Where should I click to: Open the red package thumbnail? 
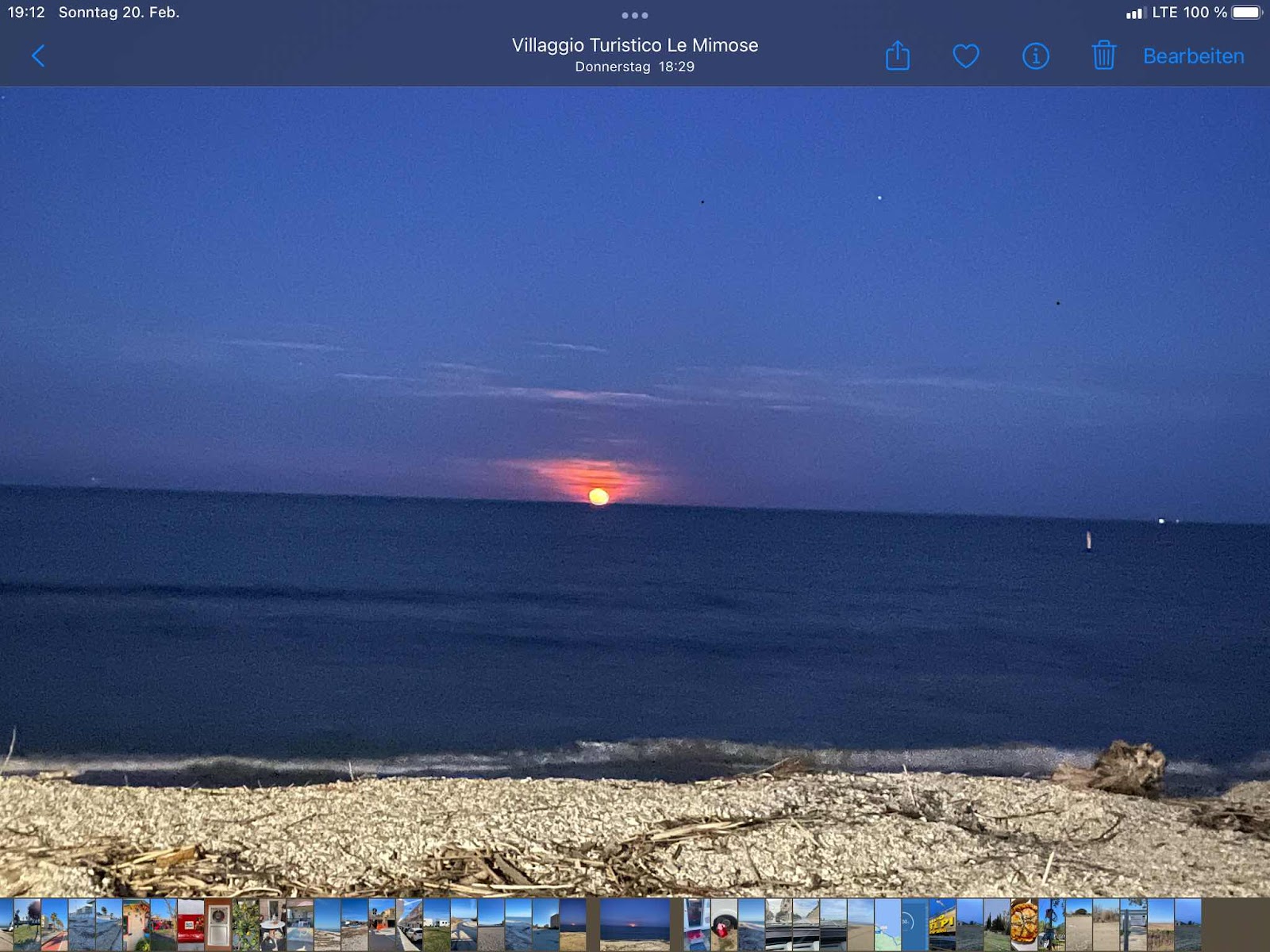[x=190, y=924]
